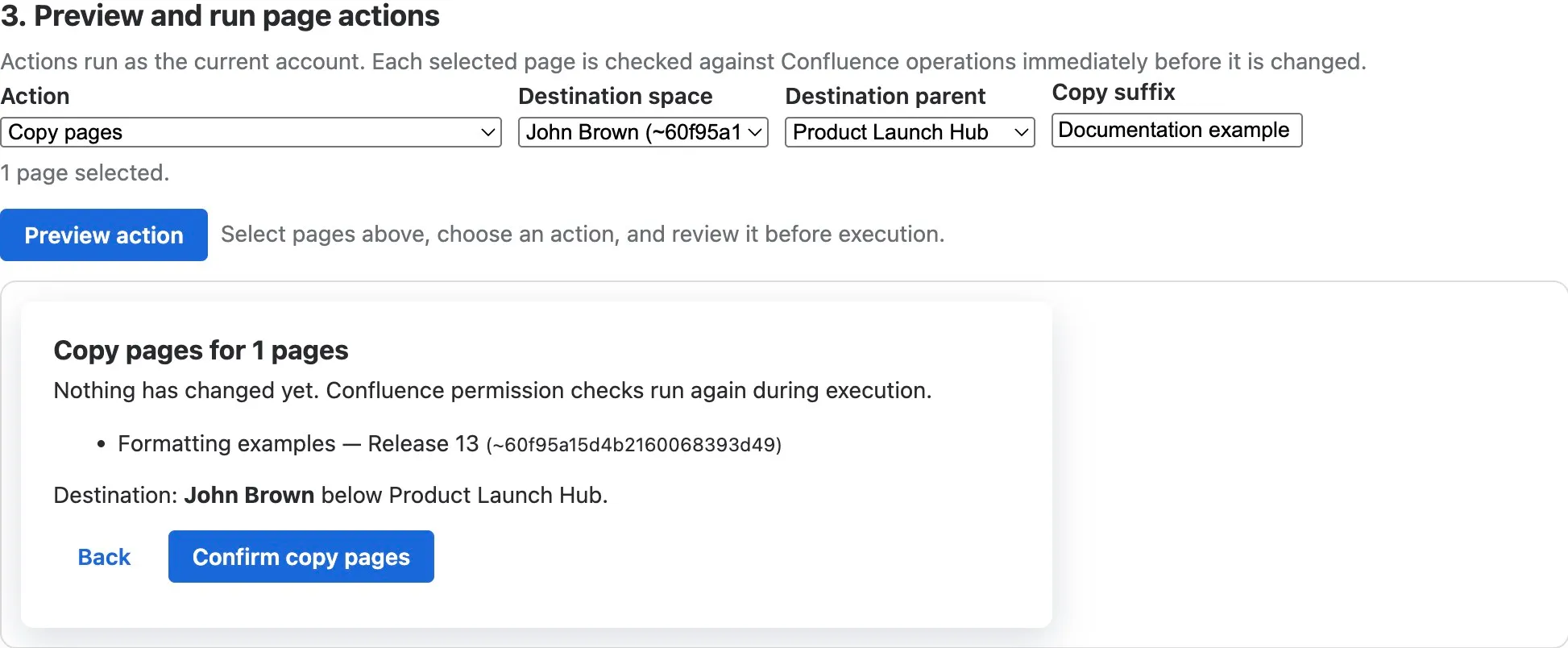This screenshot has width=1568, height=648.
Task: Confirm copy pages button
Action: pyautogui.click(x=301, y=557)
